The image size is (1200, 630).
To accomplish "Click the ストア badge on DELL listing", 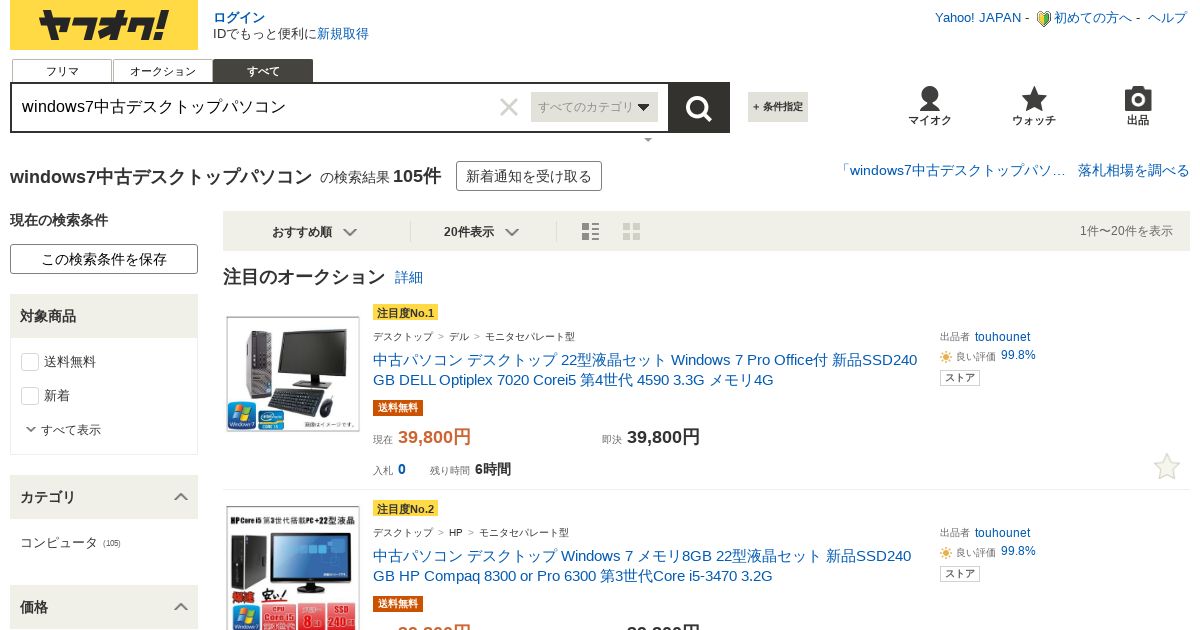I will [960, 378].
